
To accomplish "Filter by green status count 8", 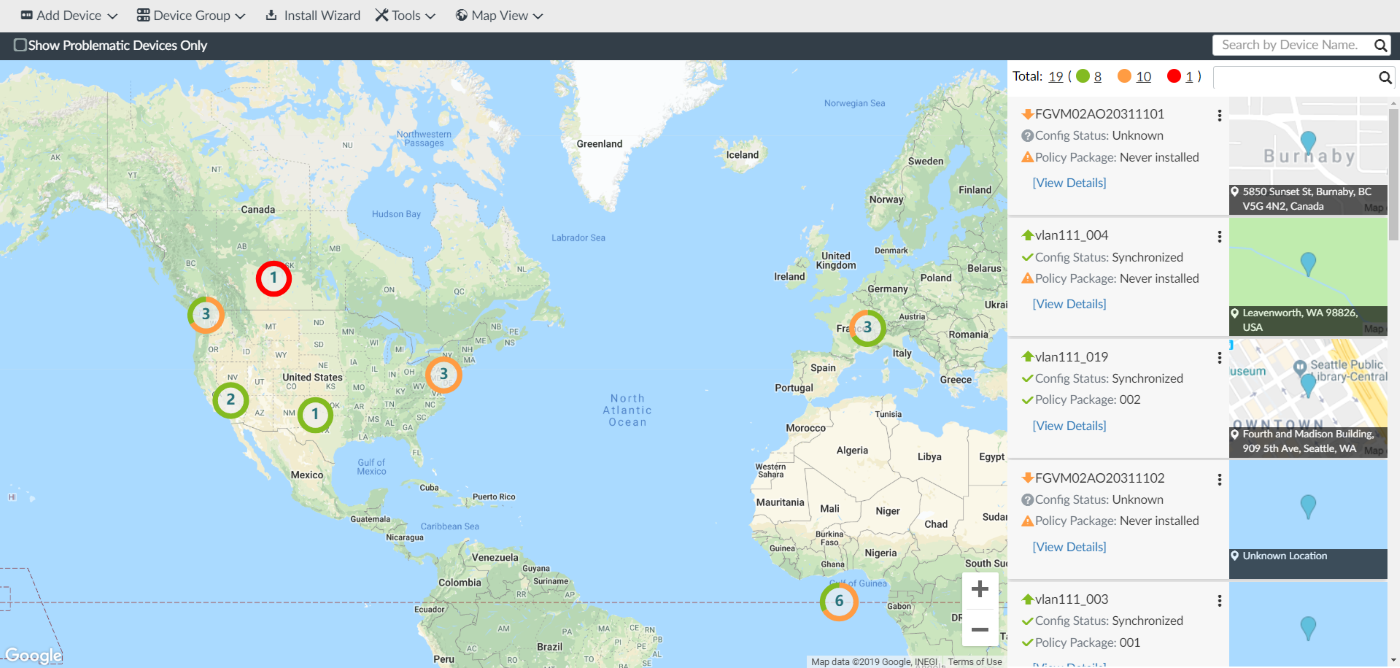I will [x=1097, y=76].
